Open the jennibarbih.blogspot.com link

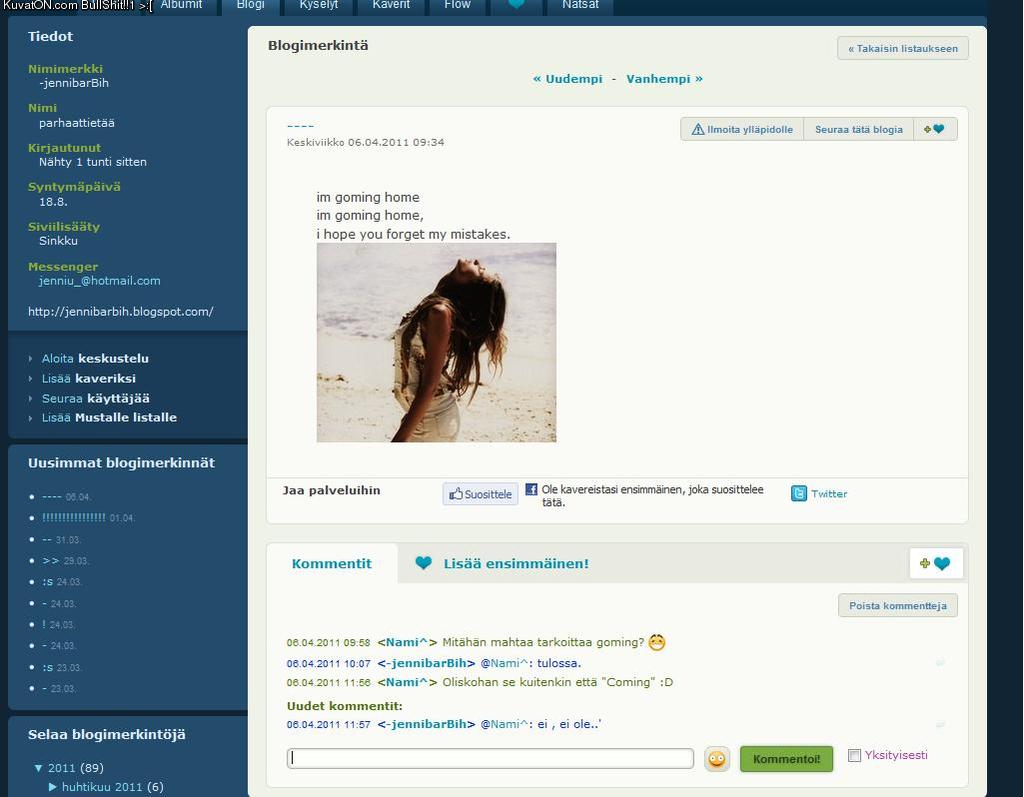(120, 312)
